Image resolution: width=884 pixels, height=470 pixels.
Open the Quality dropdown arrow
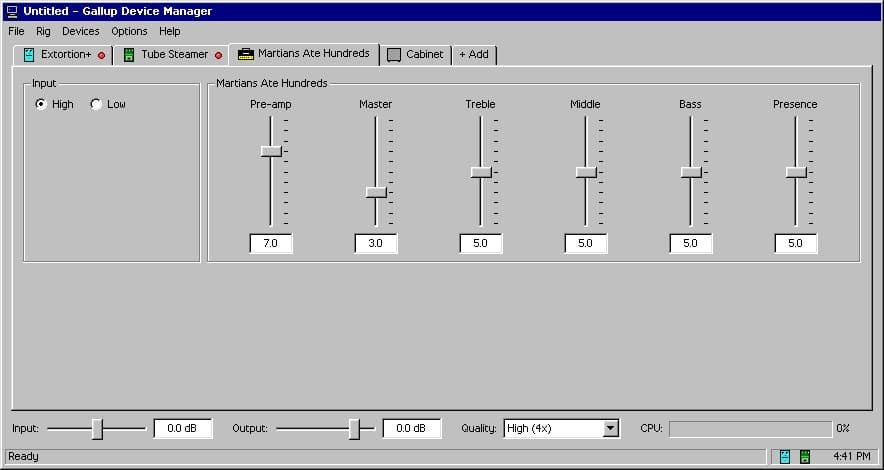click(611, 428)
